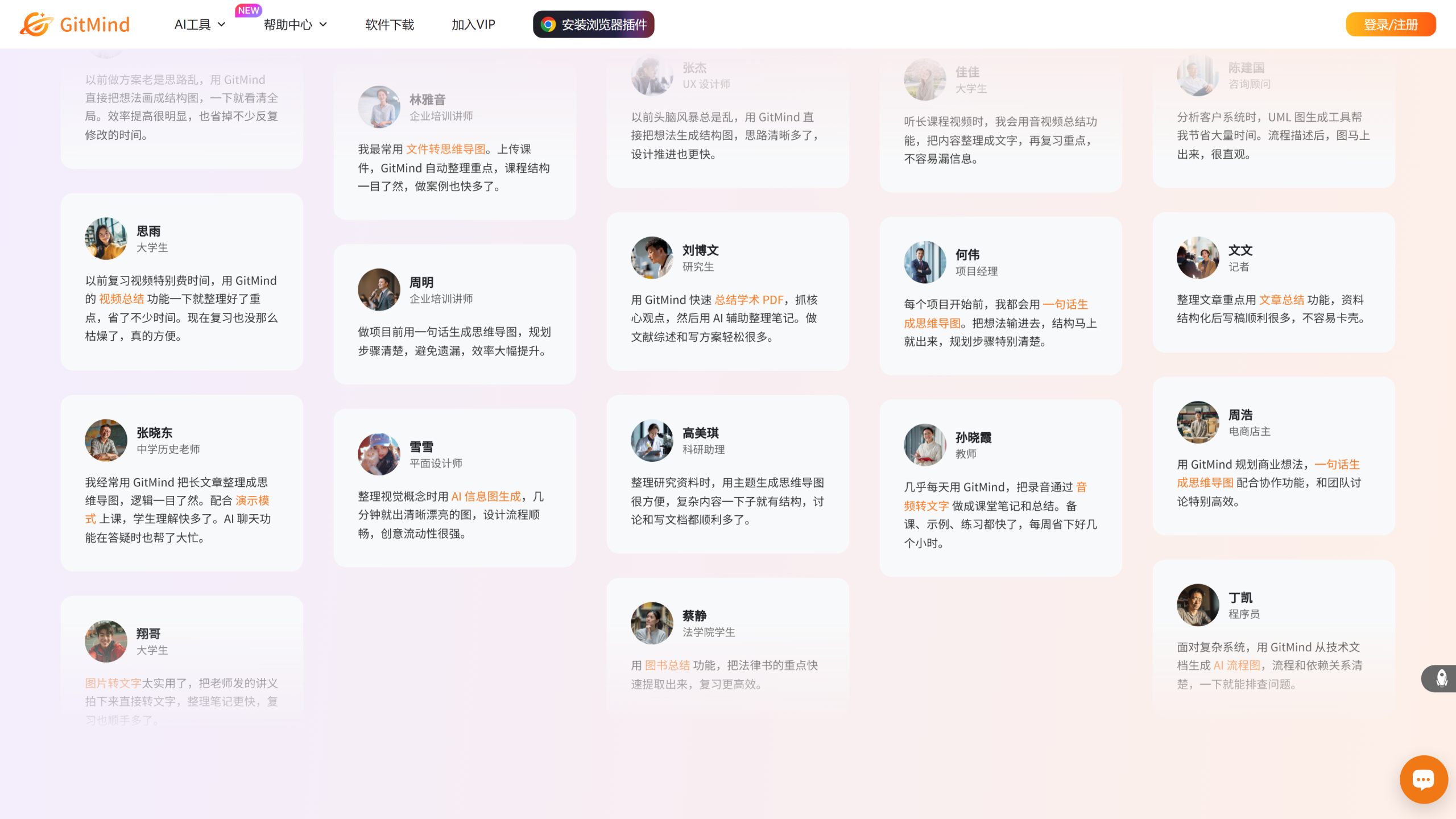Open the 图片转文字 link in 翔哥's review
The image size is (1456, 819).
[113, 683]
